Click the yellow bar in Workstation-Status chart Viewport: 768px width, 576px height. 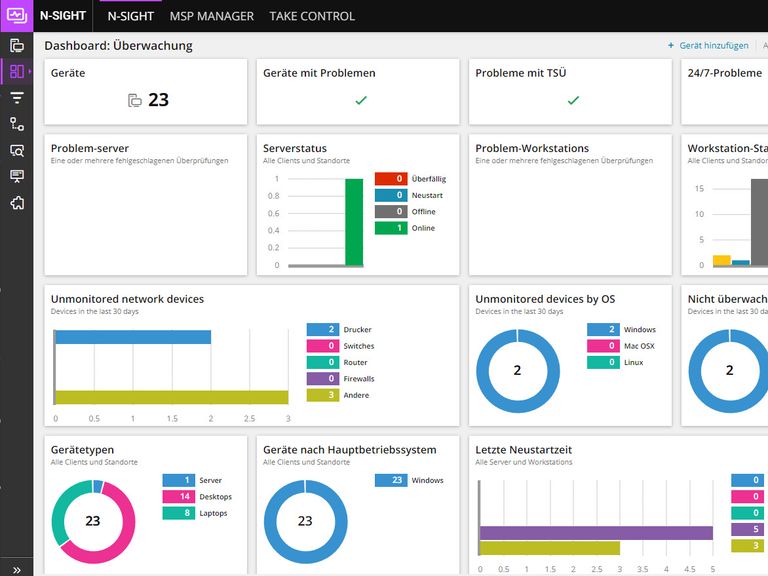coord(721,261)
